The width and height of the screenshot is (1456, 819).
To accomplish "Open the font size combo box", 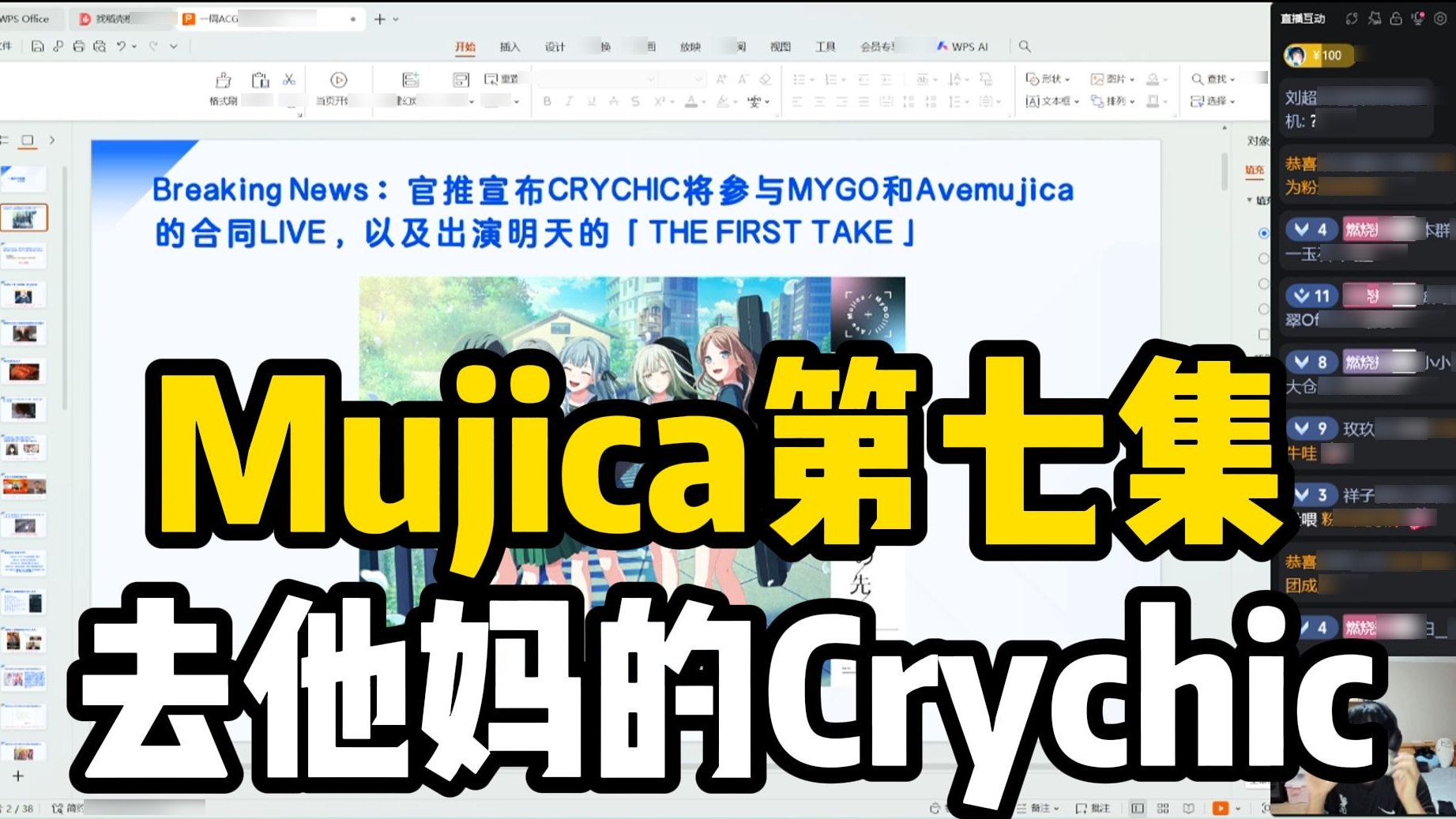I will tap(682, 79).
